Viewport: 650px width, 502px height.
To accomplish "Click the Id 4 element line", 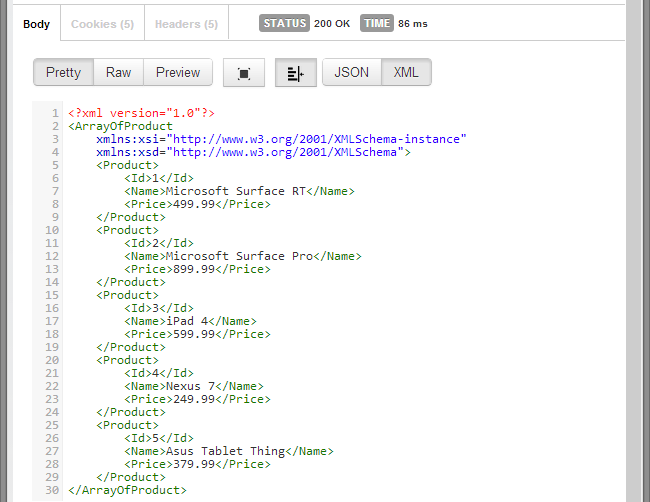I will (x=159, y=373).
